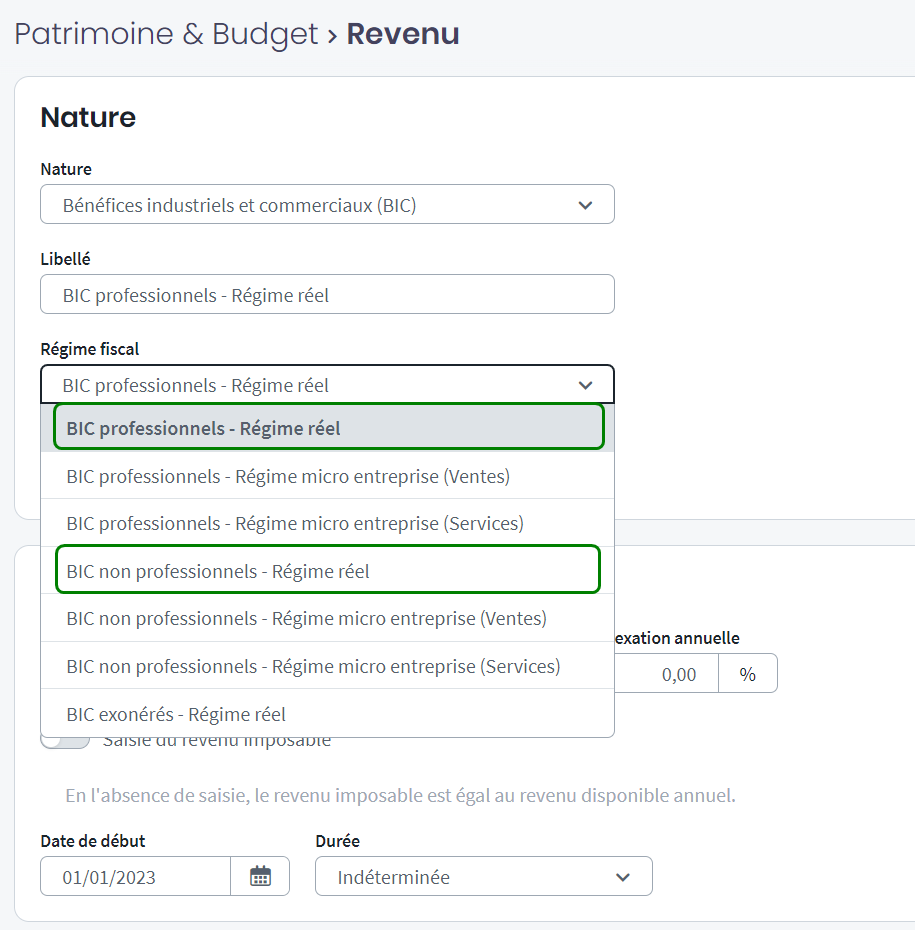The height and width of the screenshot is (930, 915).
Task: Click into the Libellé text field
Action: pyautogui.click(x=327, y=295)
